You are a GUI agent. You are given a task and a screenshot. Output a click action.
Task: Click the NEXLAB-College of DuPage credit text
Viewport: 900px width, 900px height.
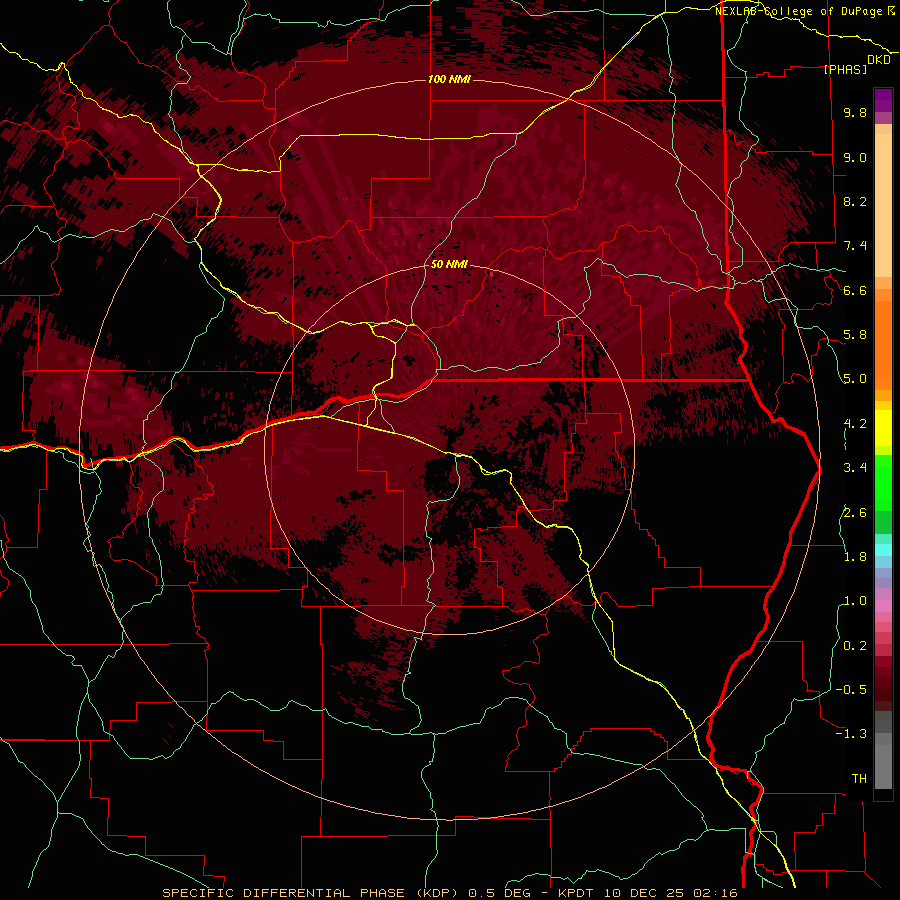[798, 11]
